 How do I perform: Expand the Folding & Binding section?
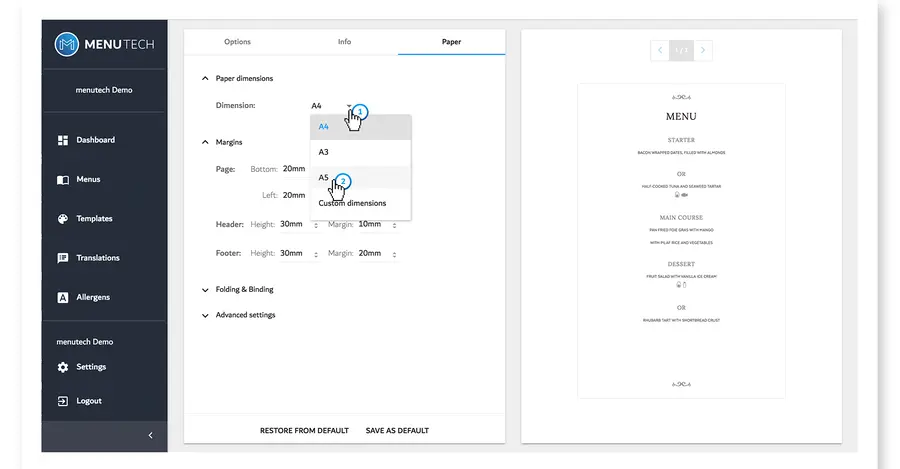click(206, 290)
